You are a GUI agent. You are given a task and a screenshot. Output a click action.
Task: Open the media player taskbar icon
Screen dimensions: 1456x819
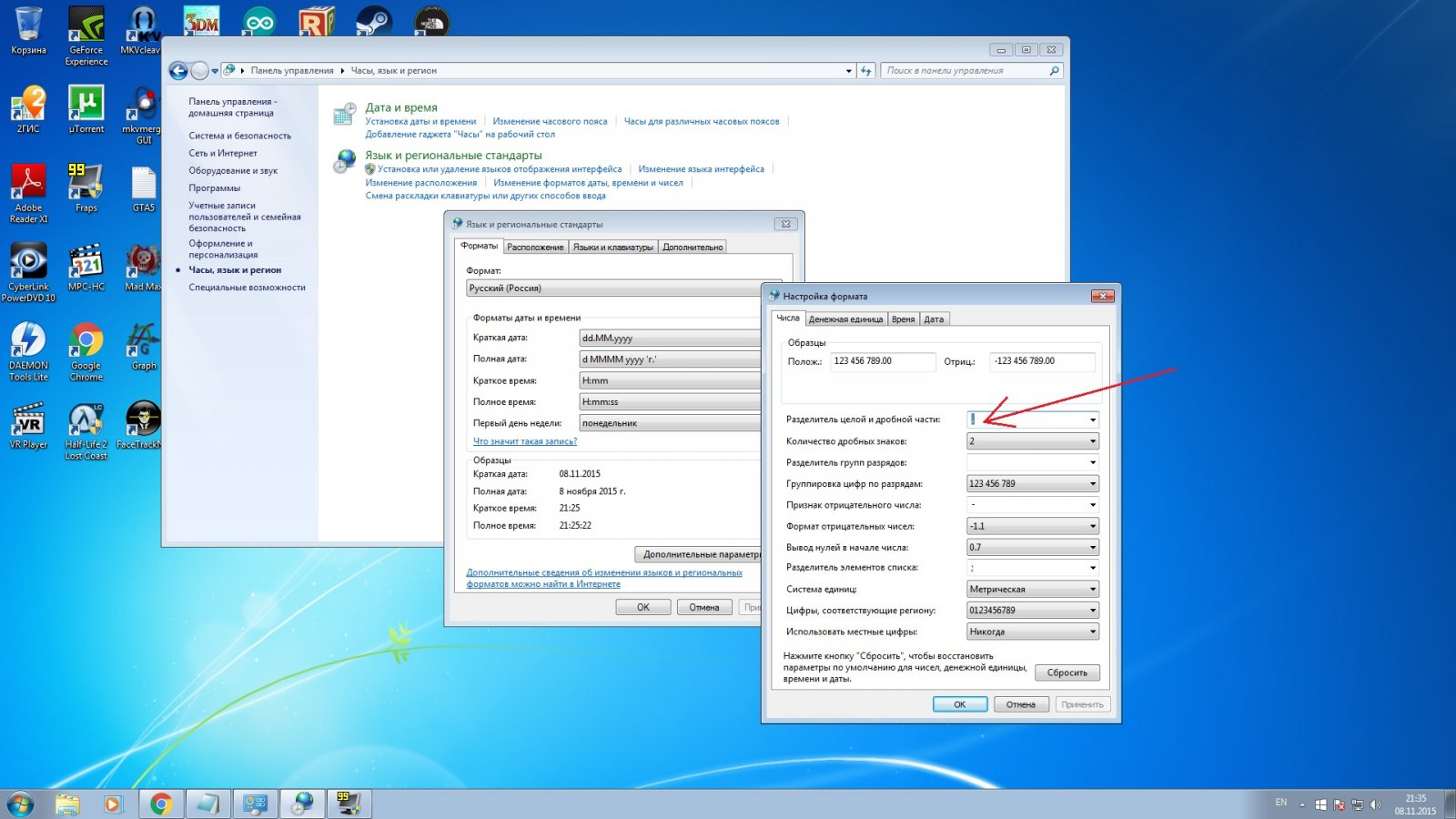tap(112, 804)
